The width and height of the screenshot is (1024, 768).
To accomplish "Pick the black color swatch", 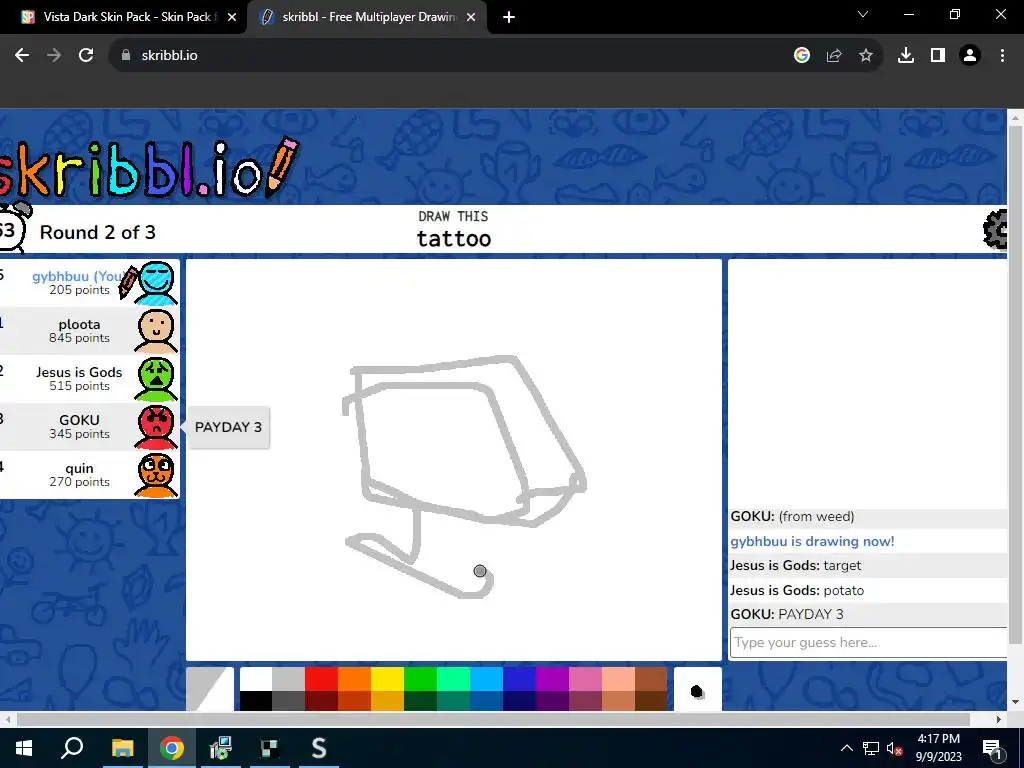I will point(256,699).
